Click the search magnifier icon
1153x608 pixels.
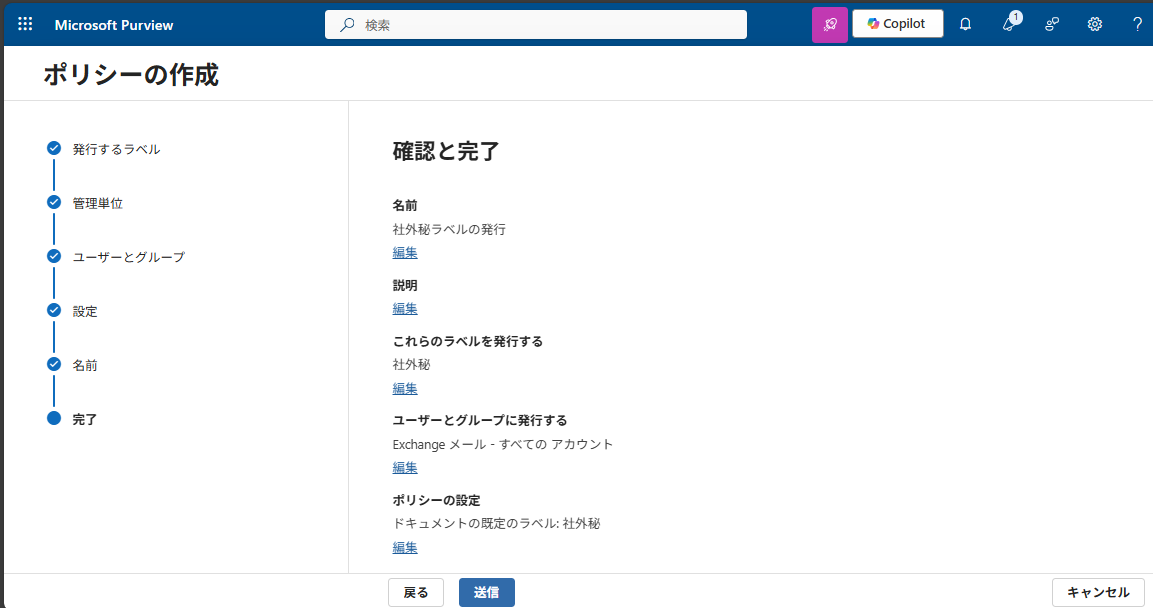(346, 23)
